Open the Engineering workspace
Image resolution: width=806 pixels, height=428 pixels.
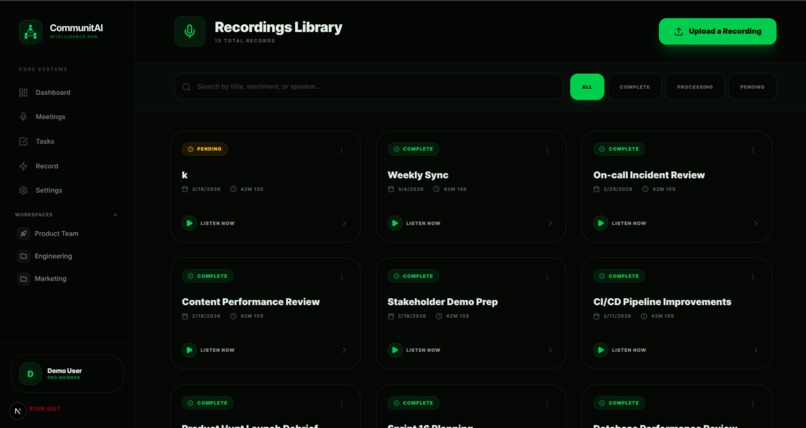(53, 256)
